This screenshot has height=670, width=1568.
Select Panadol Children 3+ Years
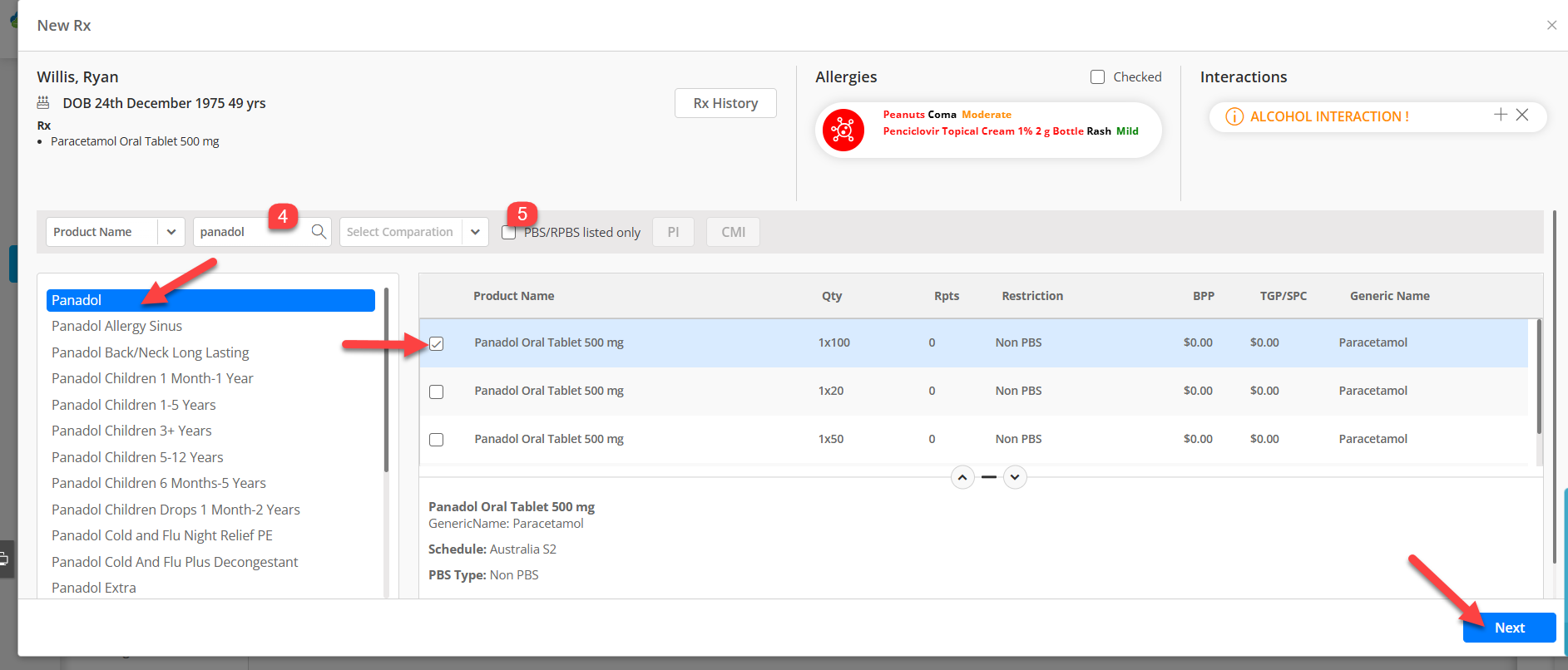coord(131,431)
